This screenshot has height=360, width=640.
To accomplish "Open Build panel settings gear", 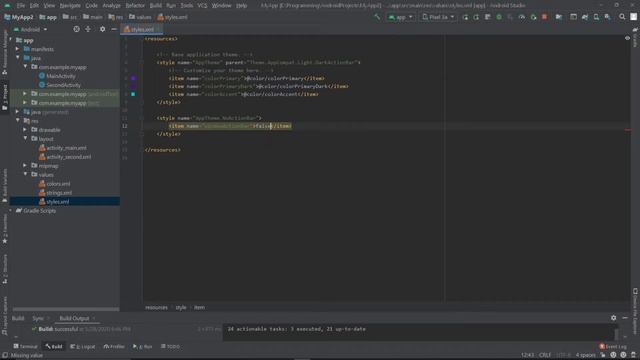I will tap(613, 318).
